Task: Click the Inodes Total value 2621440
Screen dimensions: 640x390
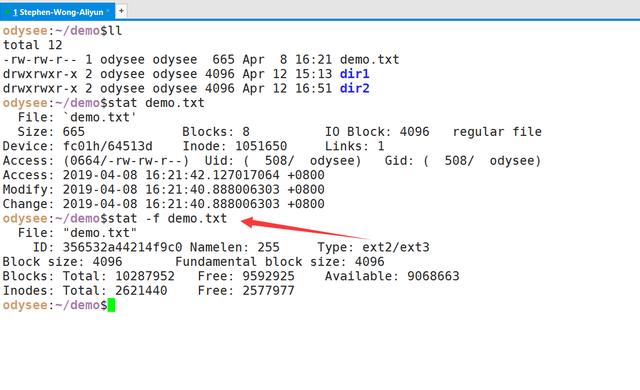Action: [x=141, y=291]
